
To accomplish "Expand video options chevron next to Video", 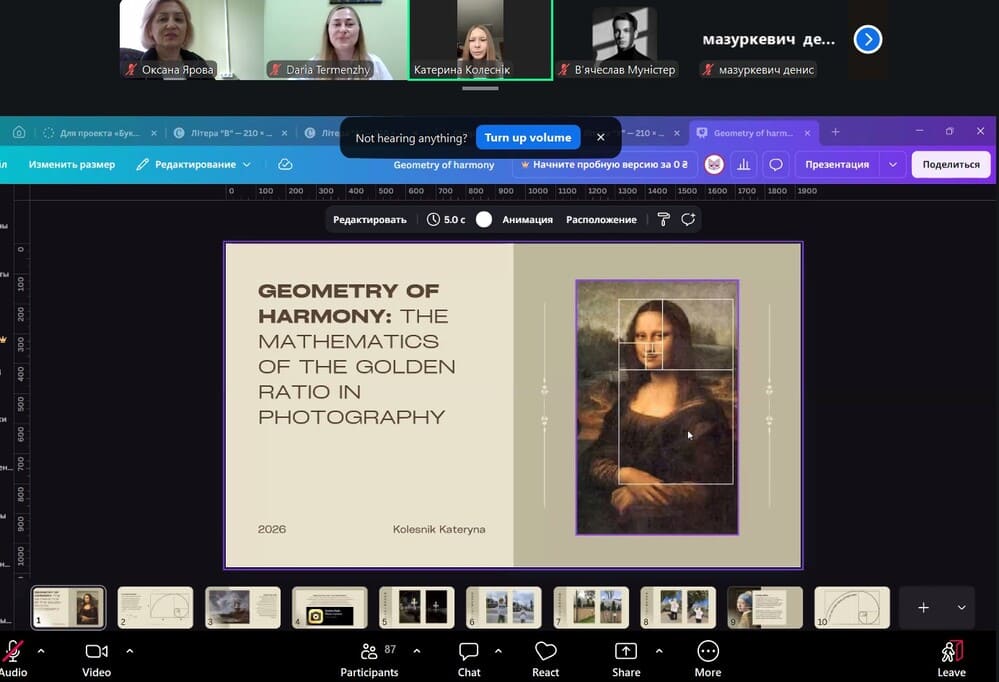I will [x=129, y=651].
